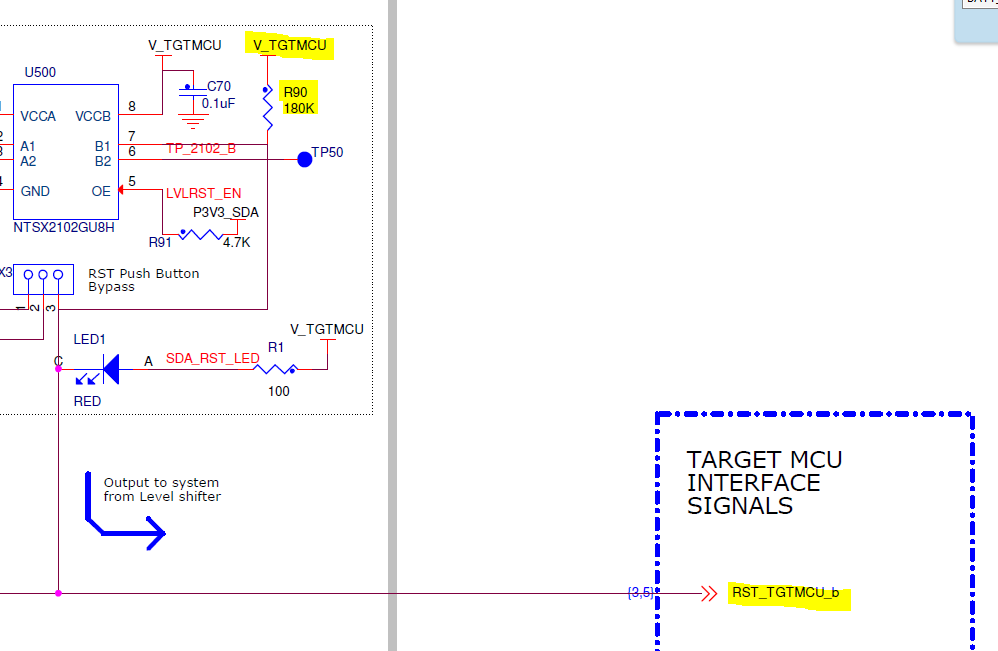The width and height of the screenshot is (998, 651).
Task: Select the TP50 test point dot
Action: pyautogui.click(x=305, y=160)
